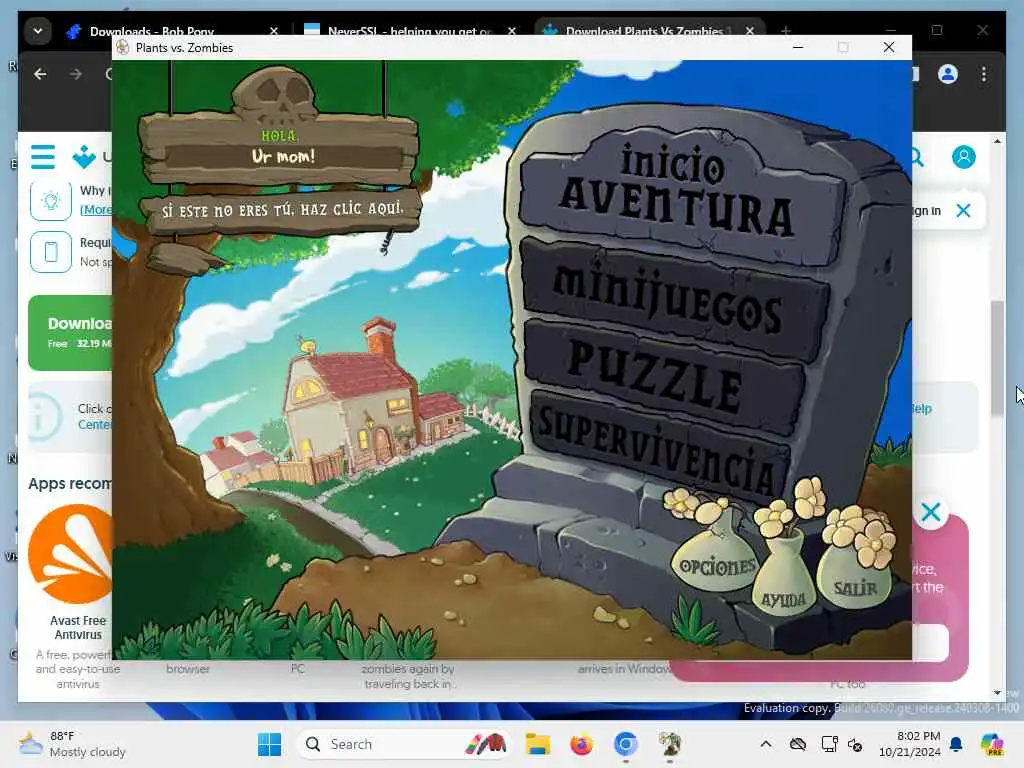Click the cloud sync tray icon
Viewport: 1024px width, 768px height.
pyautogui.click(x=797, y=744)
